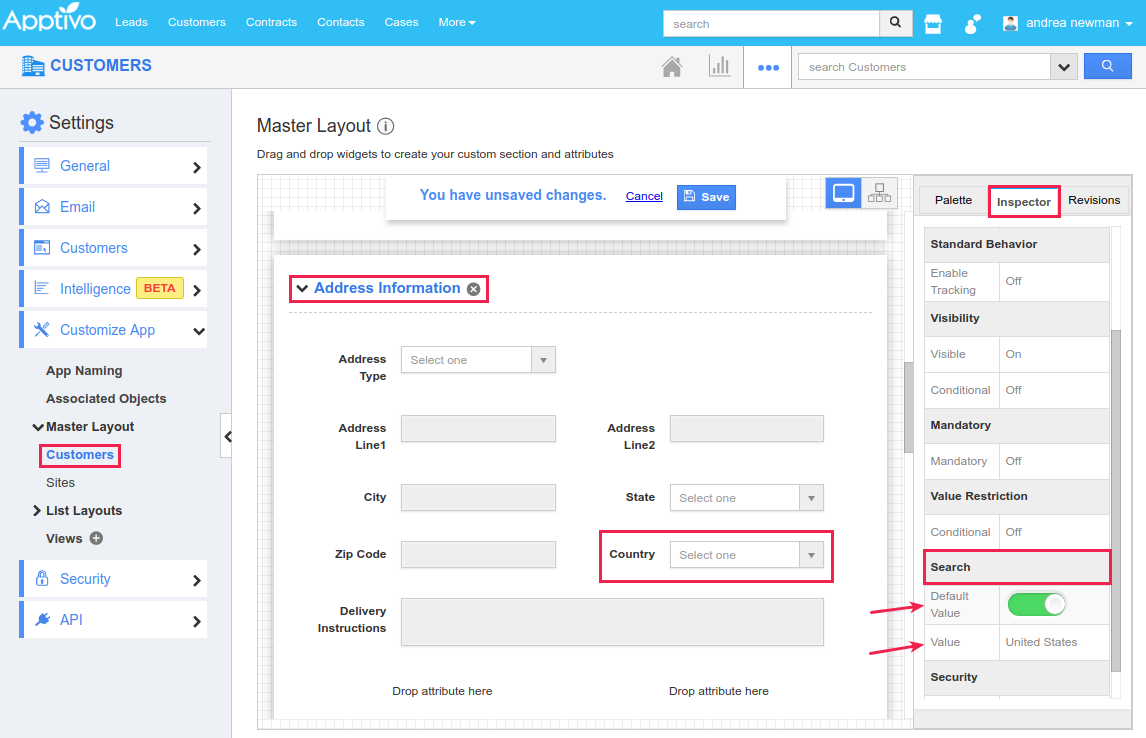
Task: Click the home icon in Customers header
Action: click(x=672, y=67)
